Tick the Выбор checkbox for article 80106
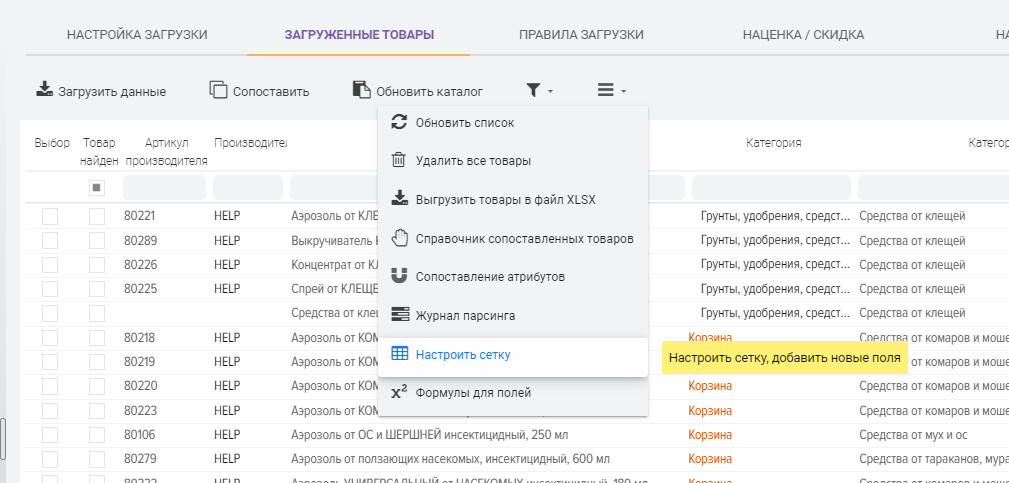The height and width of the screenshot is (483, 1009). point(50,435)
